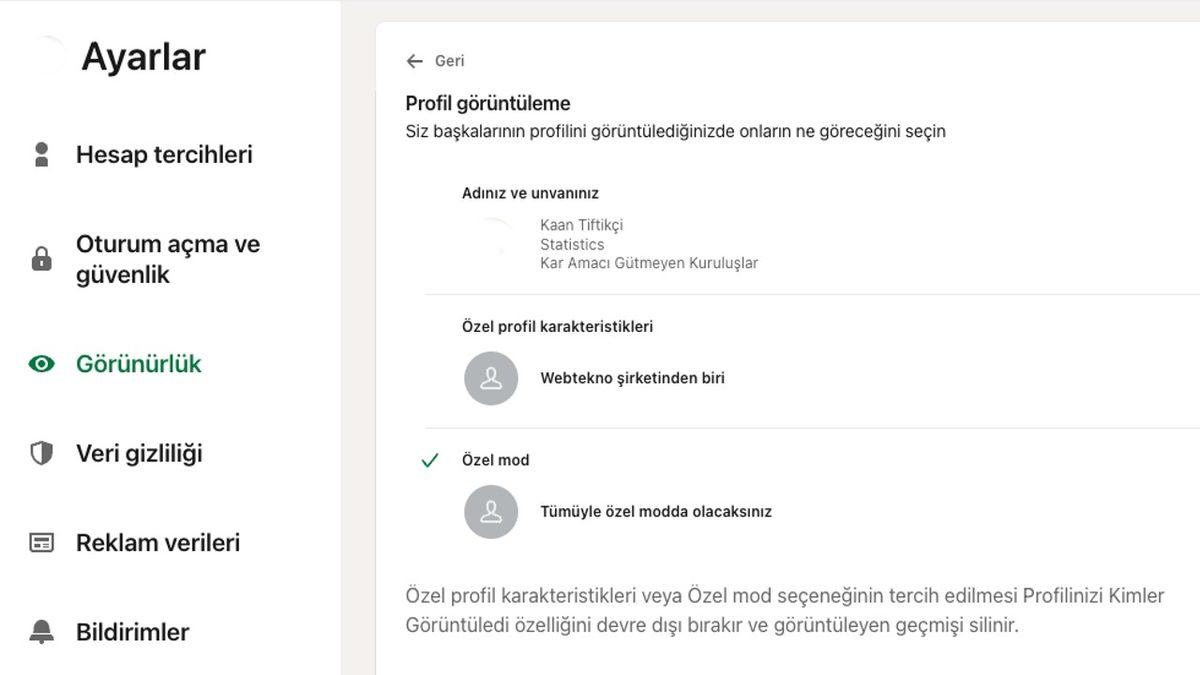Open the Oturum açma ve güvenlik section
Viewport: 1200px width, 675px height.
coord(167,258)
